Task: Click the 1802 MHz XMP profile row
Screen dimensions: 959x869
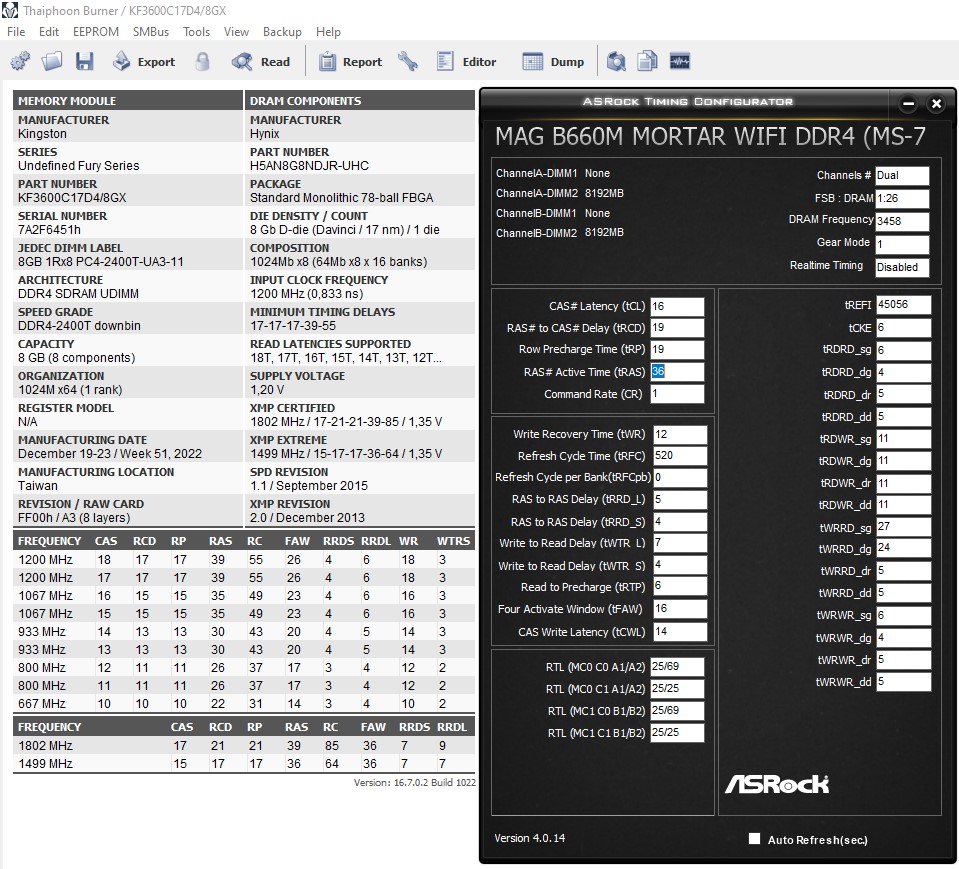Action: click(x=243, y=746)
